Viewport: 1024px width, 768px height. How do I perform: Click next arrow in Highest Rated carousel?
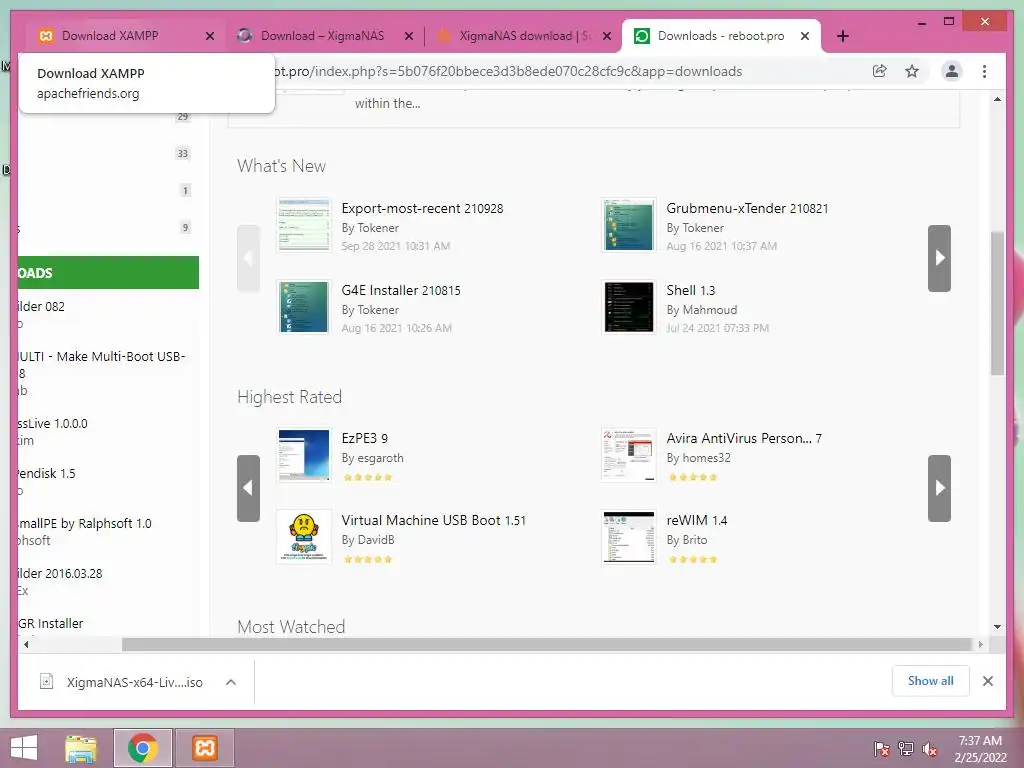939,488
